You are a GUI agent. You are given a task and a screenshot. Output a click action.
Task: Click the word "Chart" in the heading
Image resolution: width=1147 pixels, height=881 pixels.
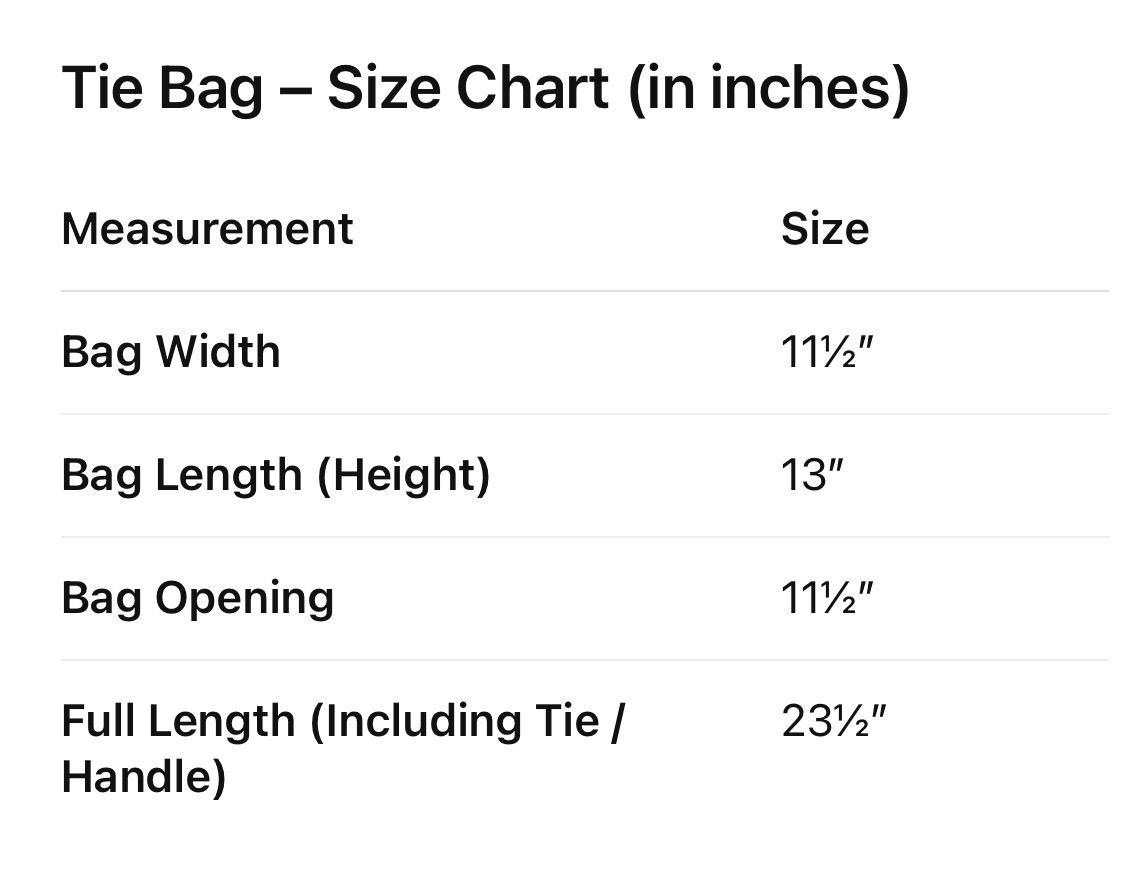pos(533,88)
